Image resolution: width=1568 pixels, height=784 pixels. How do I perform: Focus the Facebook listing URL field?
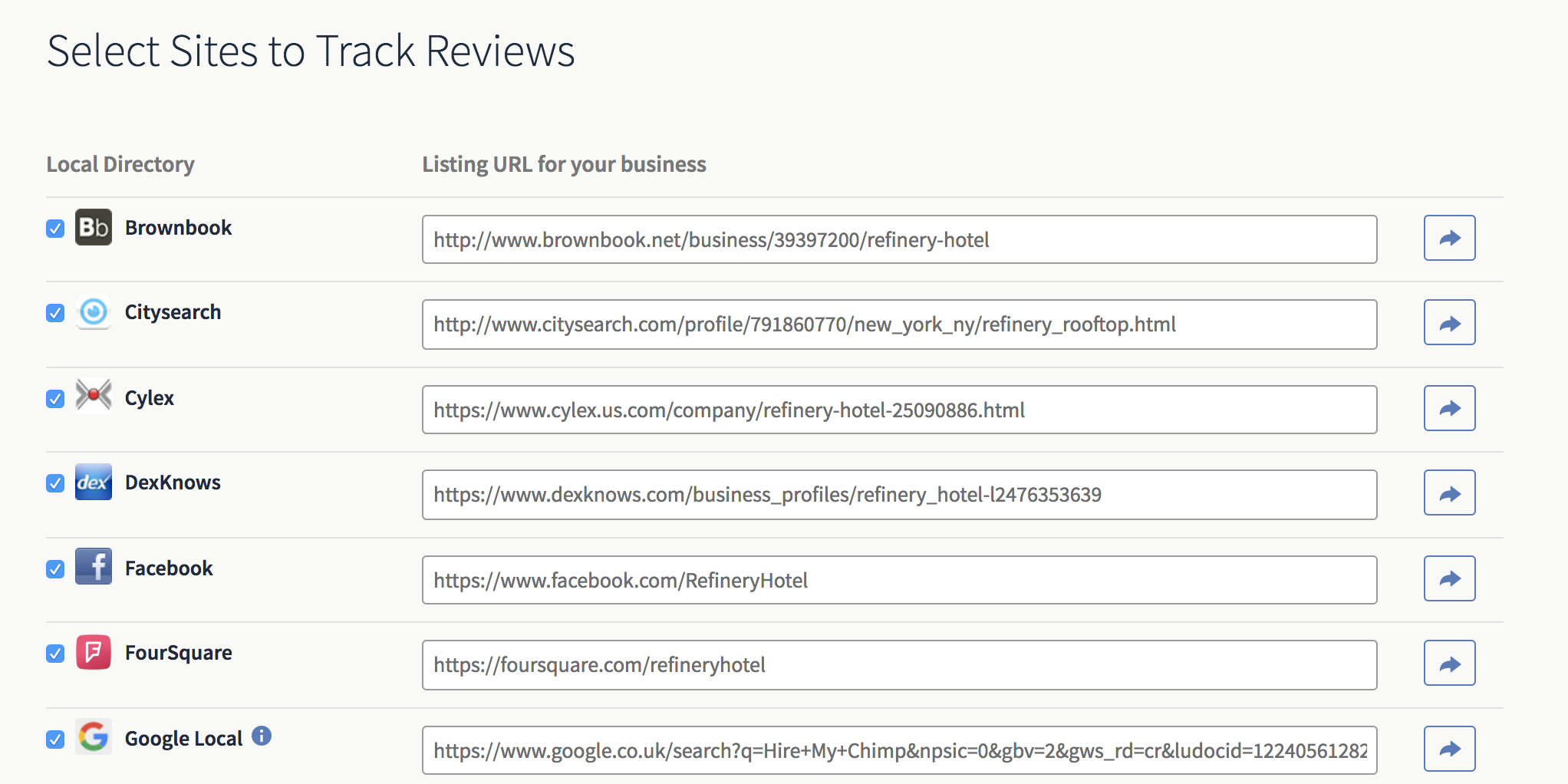tap(899, 580)
